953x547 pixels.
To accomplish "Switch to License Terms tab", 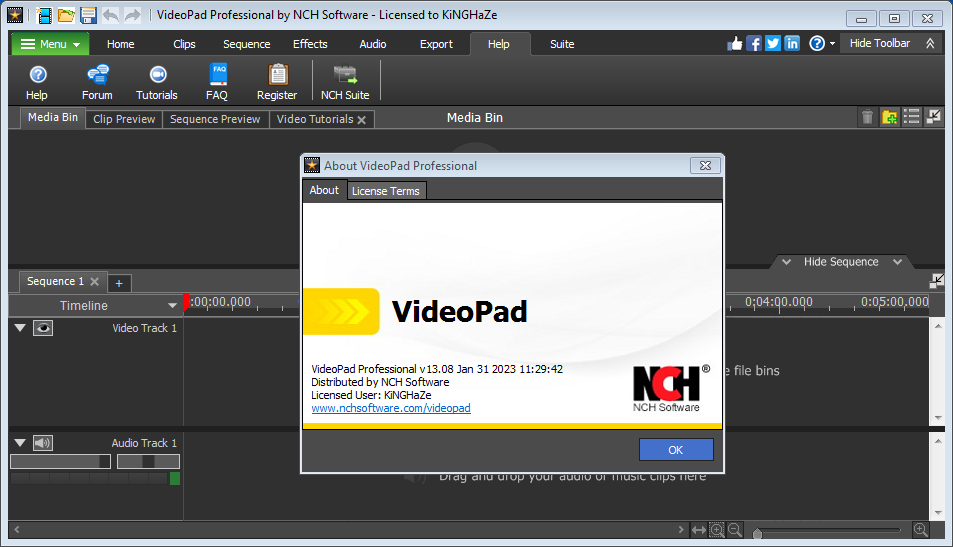I will click(386, 191).
